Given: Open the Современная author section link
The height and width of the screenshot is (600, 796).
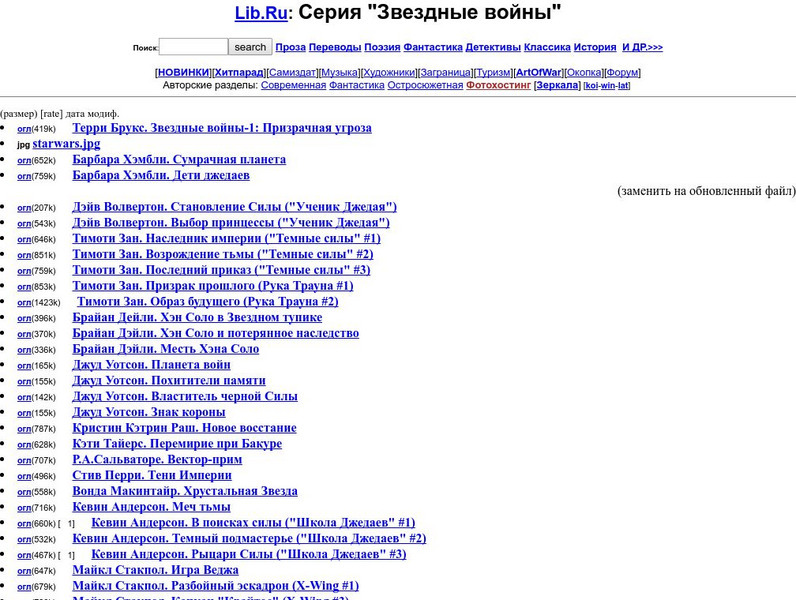Looking at the screenshot, I should tap(293, 85).
